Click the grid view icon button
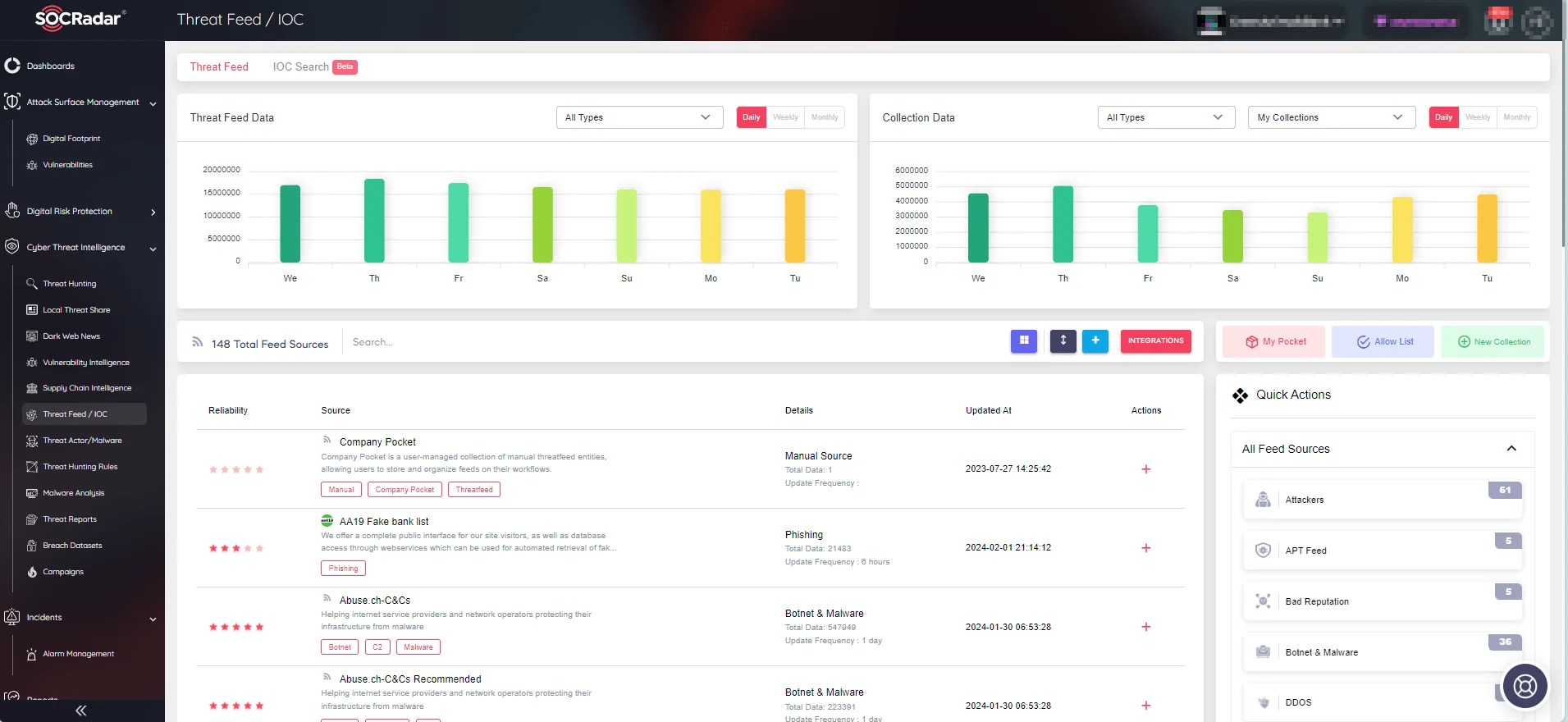The height and width of the screenshot is (722, 1568). (1024, 340)
